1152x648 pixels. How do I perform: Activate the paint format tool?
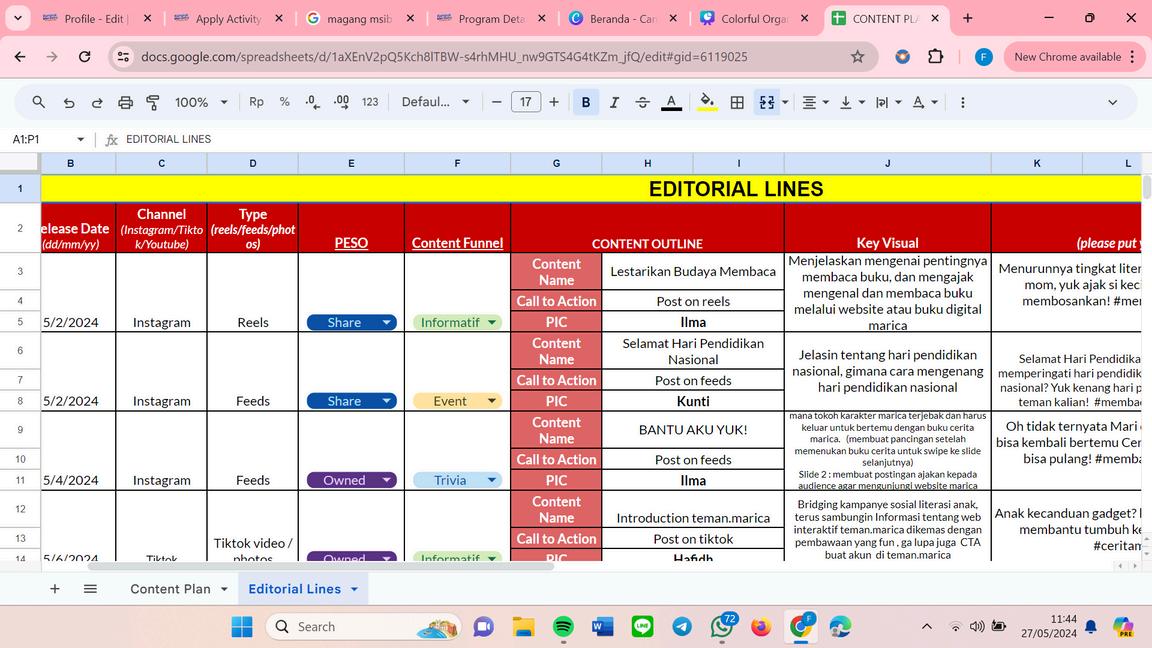[x=153, y=103]
